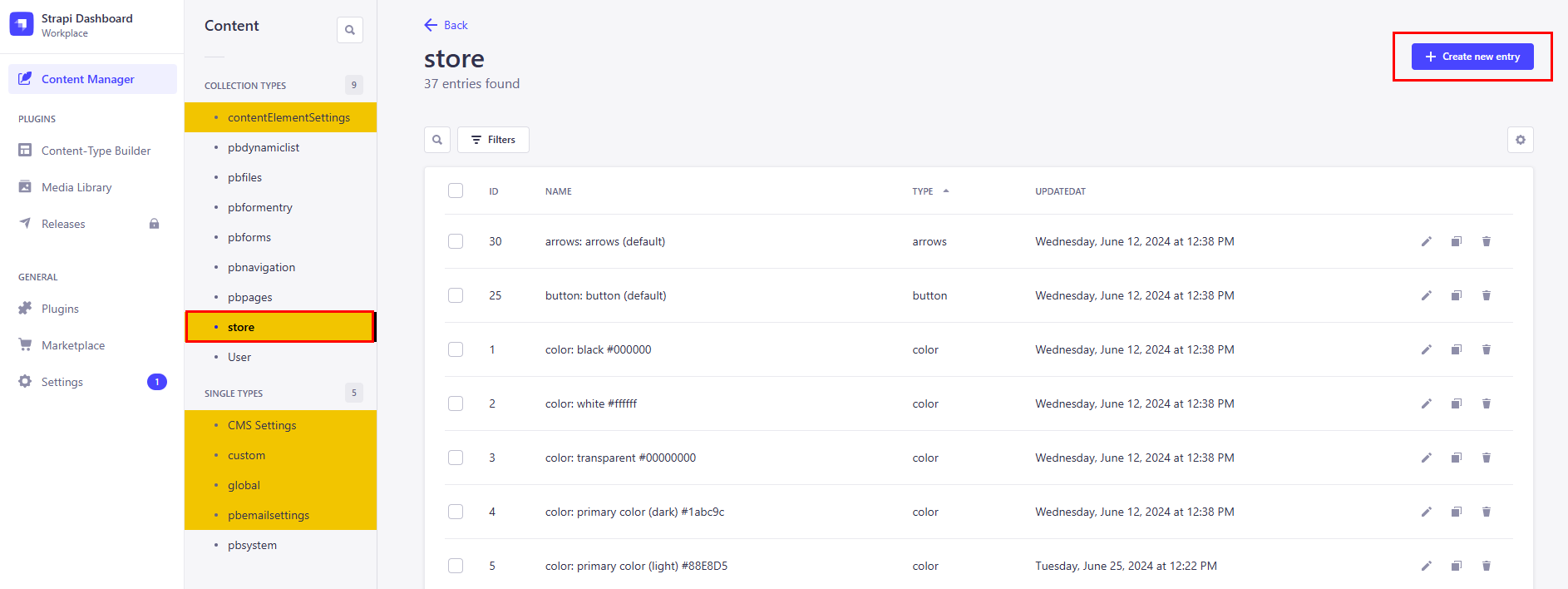Go to Media Library
The image size is (1568, 589).
pos(92,187)
